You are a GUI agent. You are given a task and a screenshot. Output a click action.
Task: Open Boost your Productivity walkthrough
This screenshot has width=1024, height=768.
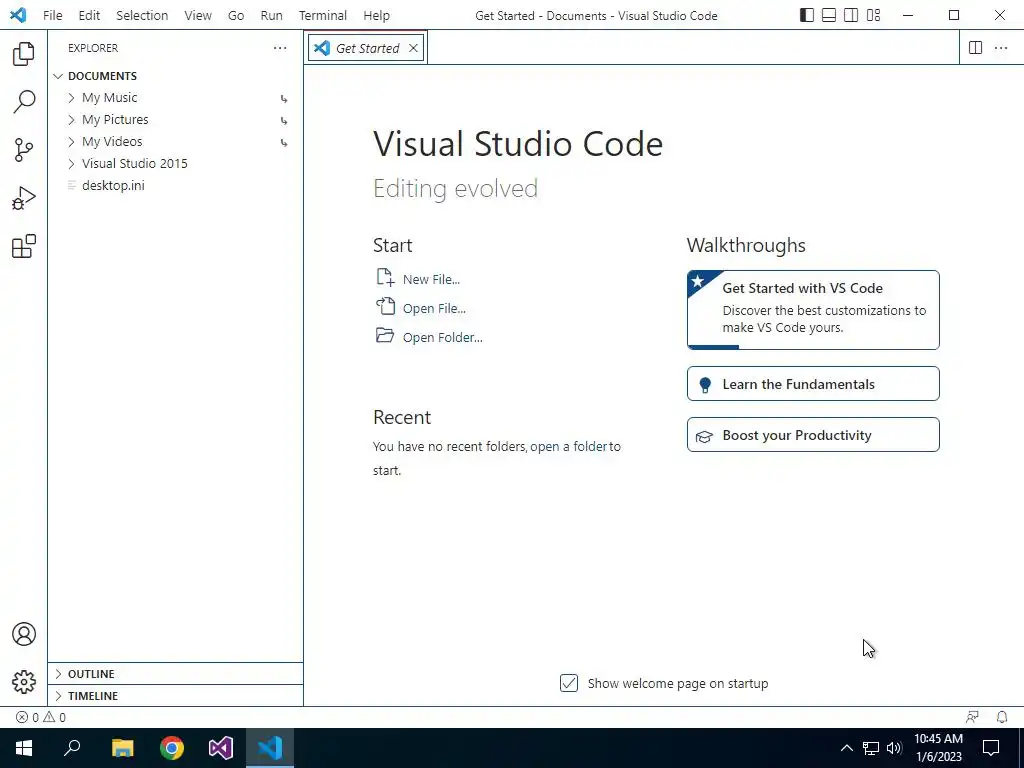click(x=813, y=435)
